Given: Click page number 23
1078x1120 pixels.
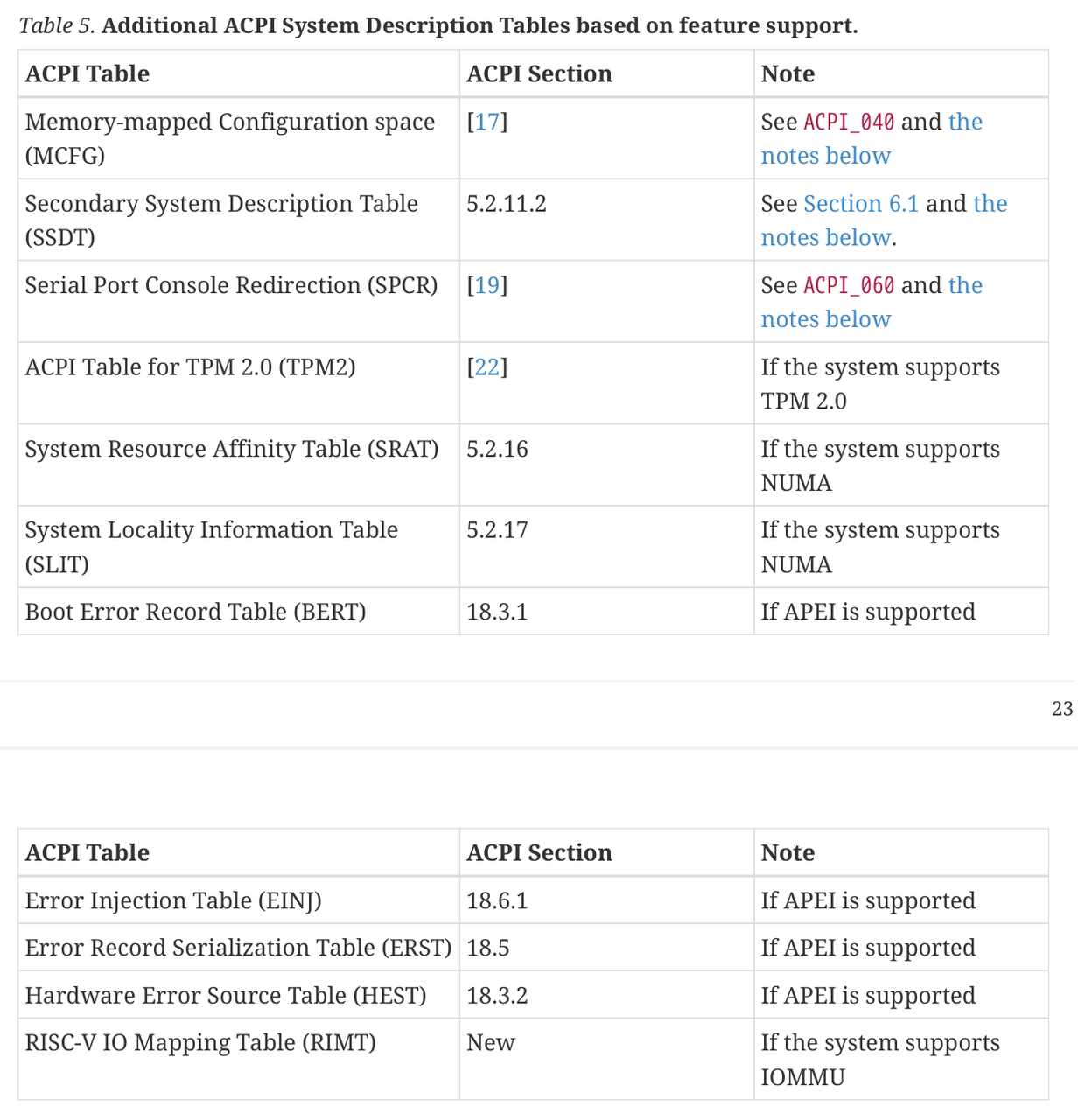Looking at the screenshot, I should tap(1062, 709).
